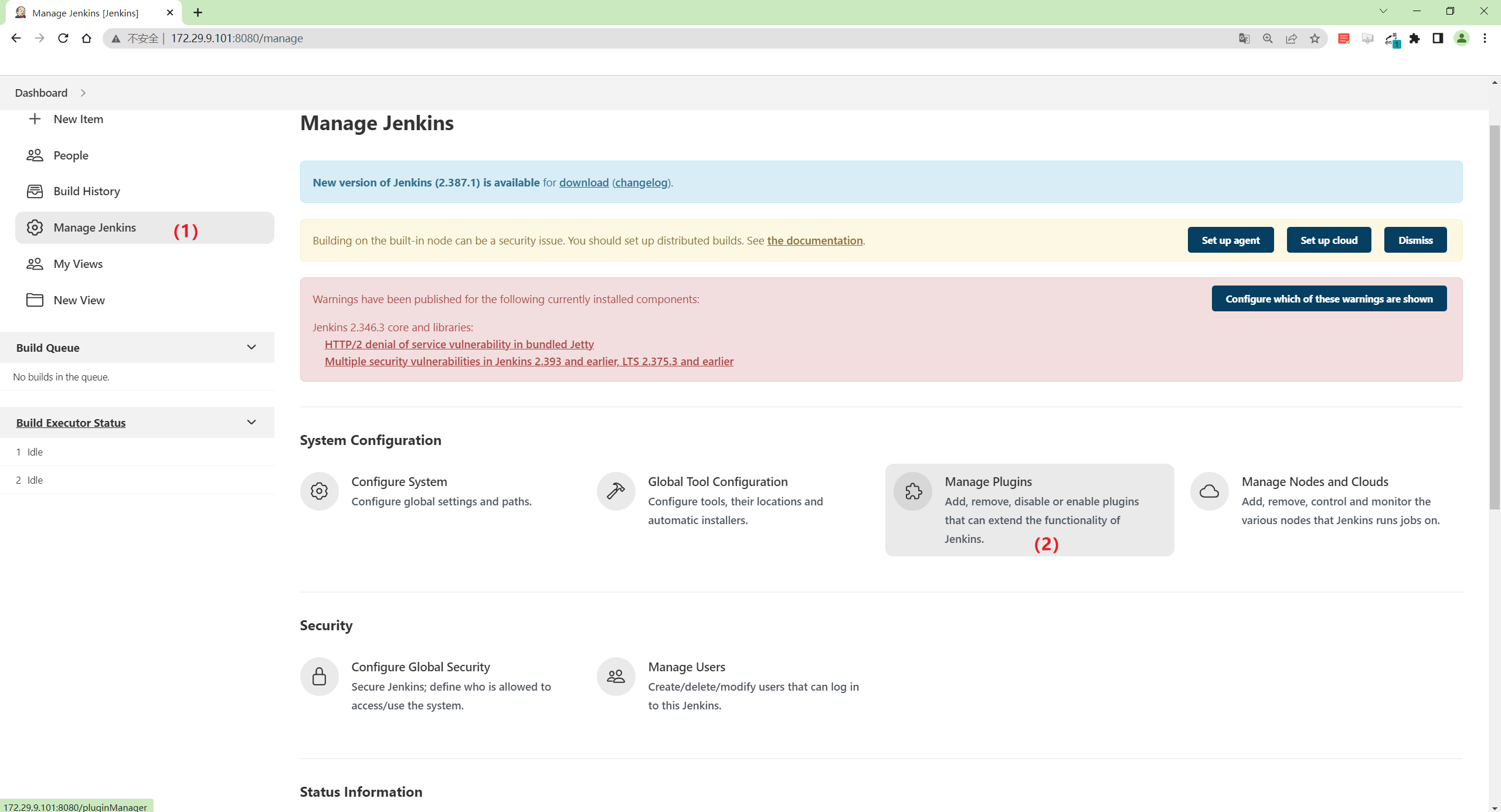Open Chrome three-dot menu

coord(1485,38)
